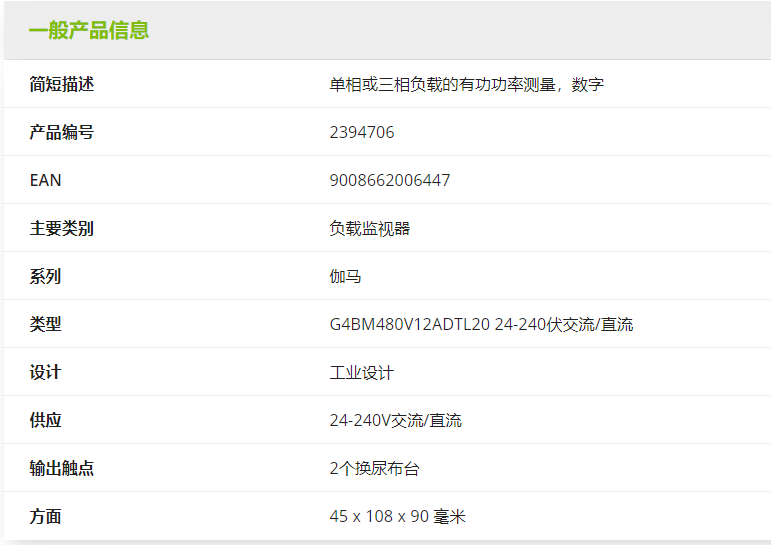The width and height of the screenshot is (771, 545).
Task: Select dimensions 45 x 108 x 90 毫米
Action: tap(398, 516)
